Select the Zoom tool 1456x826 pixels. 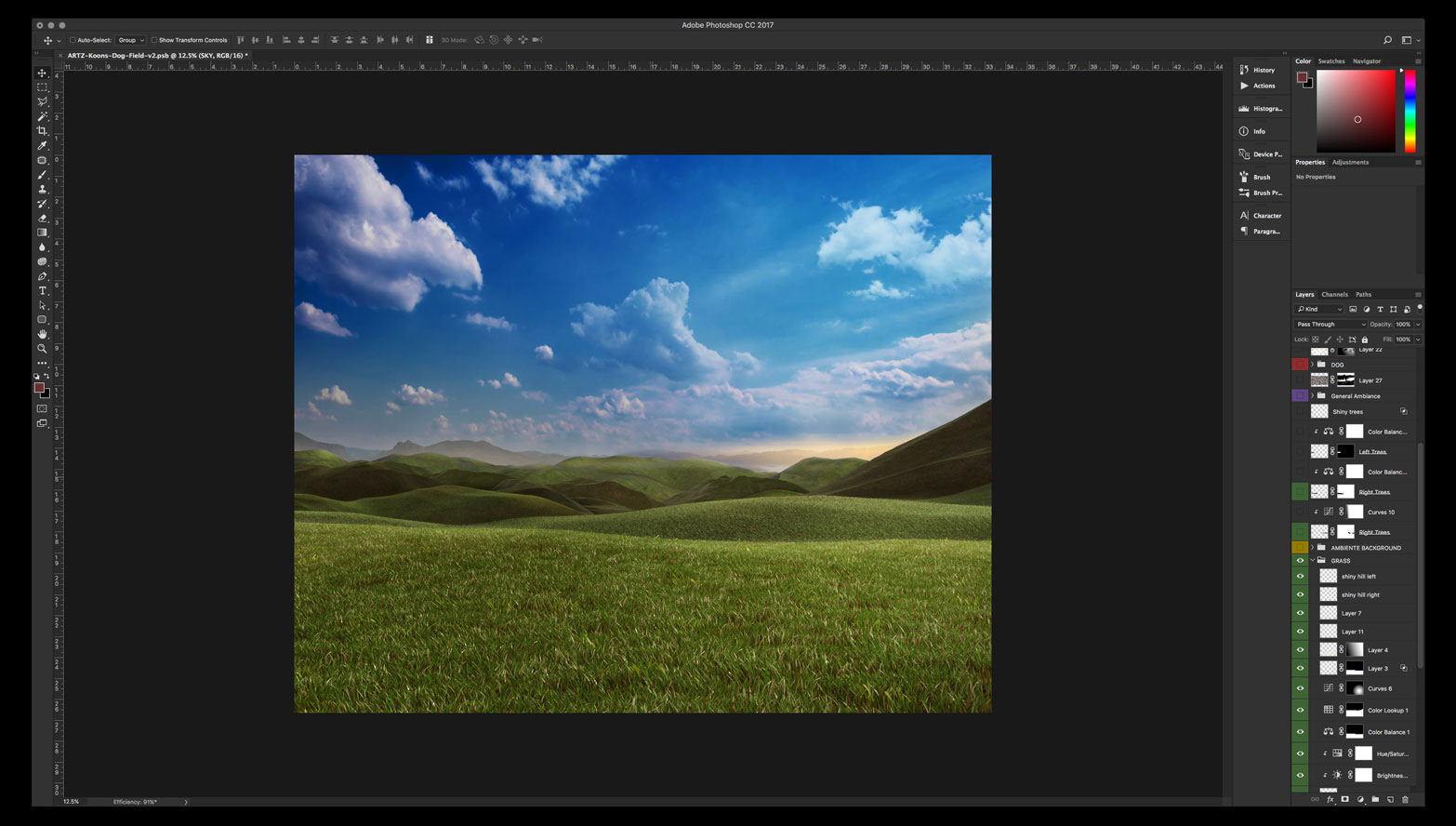pyautogui.click(x=42, y=349)
